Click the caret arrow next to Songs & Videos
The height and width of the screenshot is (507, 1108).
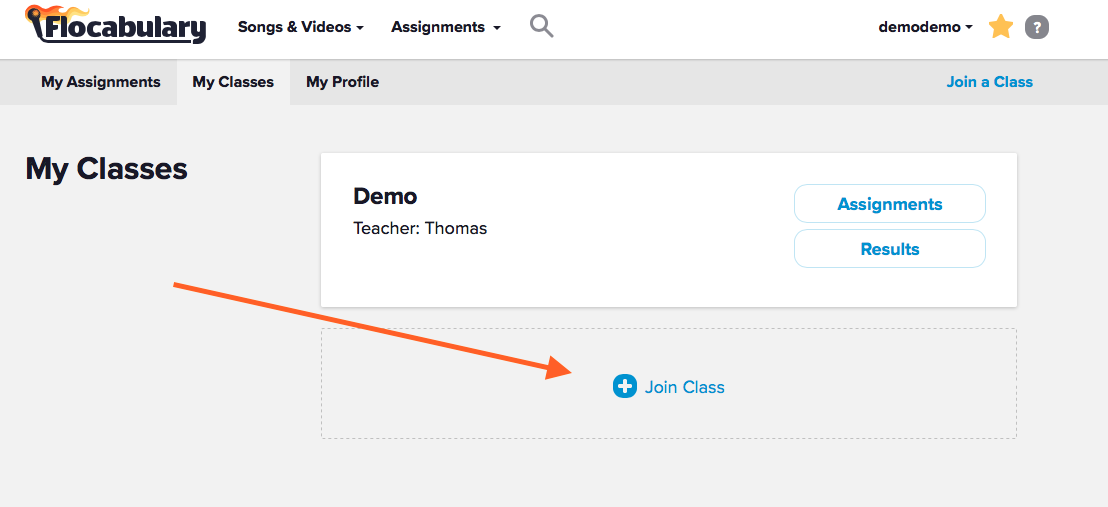pos(360,28)
